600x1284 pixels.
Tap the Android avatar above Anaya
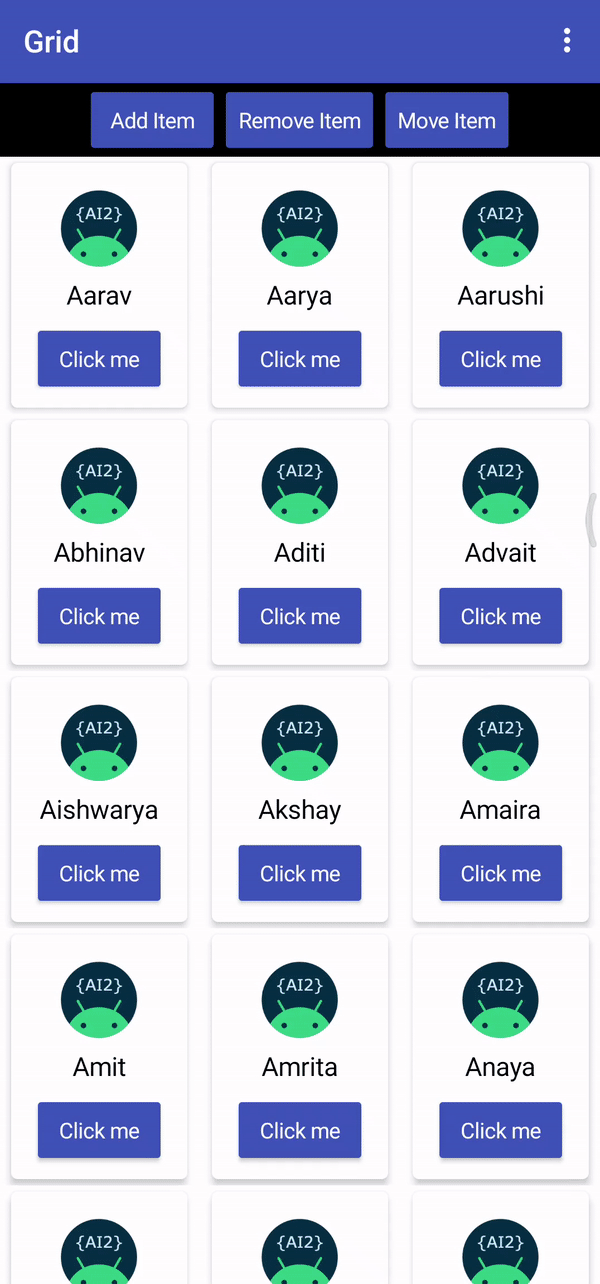(500, 1000)
